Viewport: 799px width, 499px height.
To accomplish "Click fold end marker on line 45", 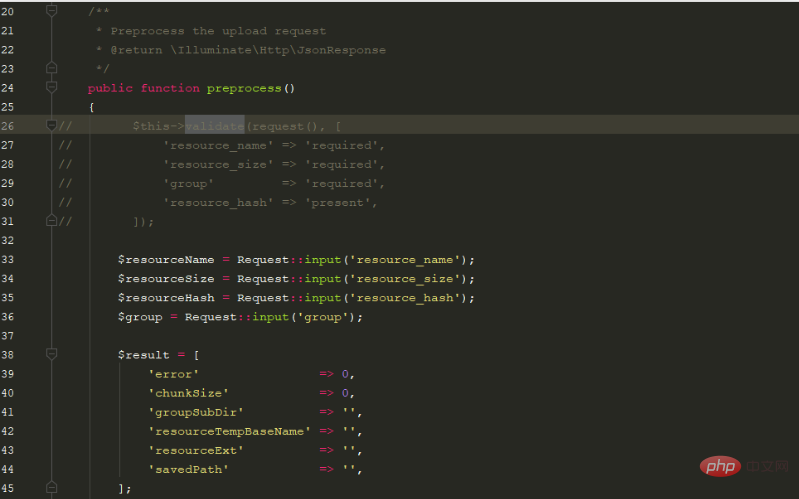I will (52, 488).
